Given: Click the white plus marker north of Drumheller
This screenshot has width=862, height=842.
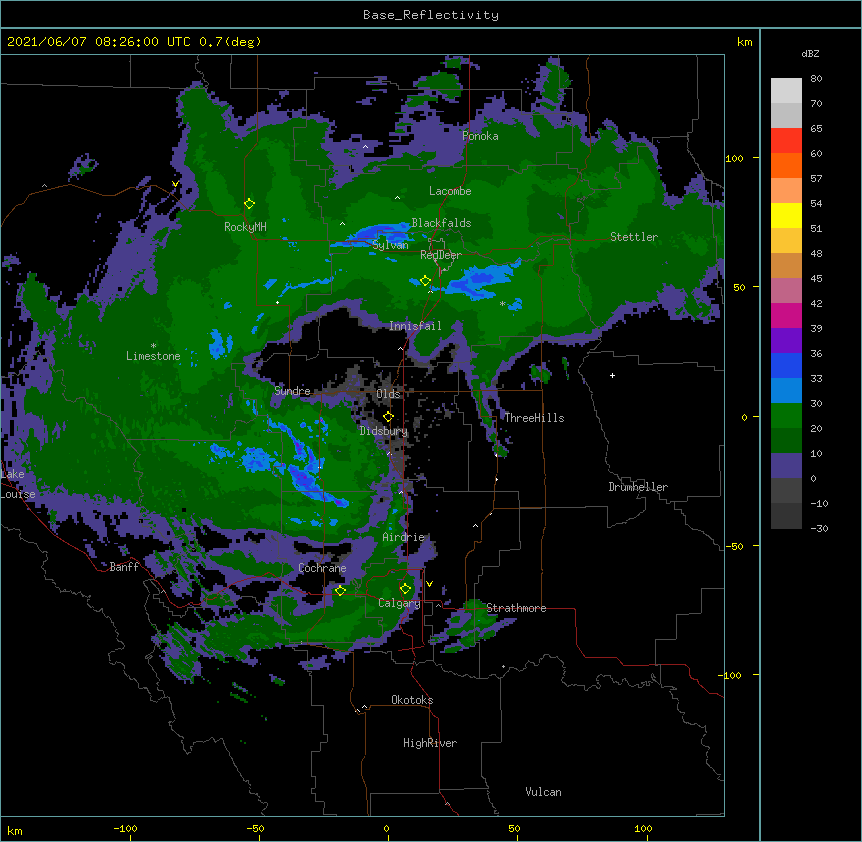Looking at the screenshot, I should (x=612, y=375).
